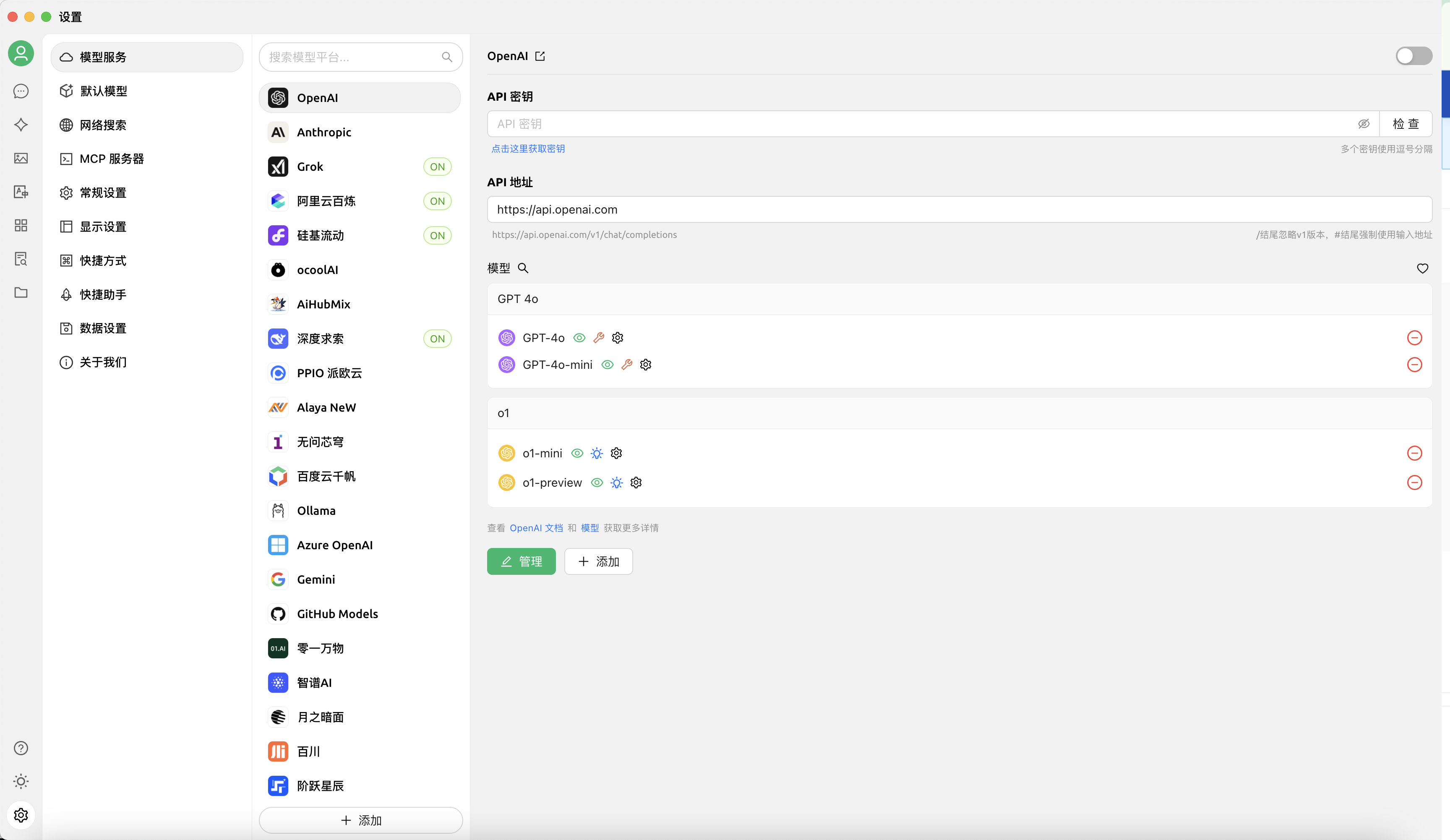Click search icon in provider search box

(447, 57)
